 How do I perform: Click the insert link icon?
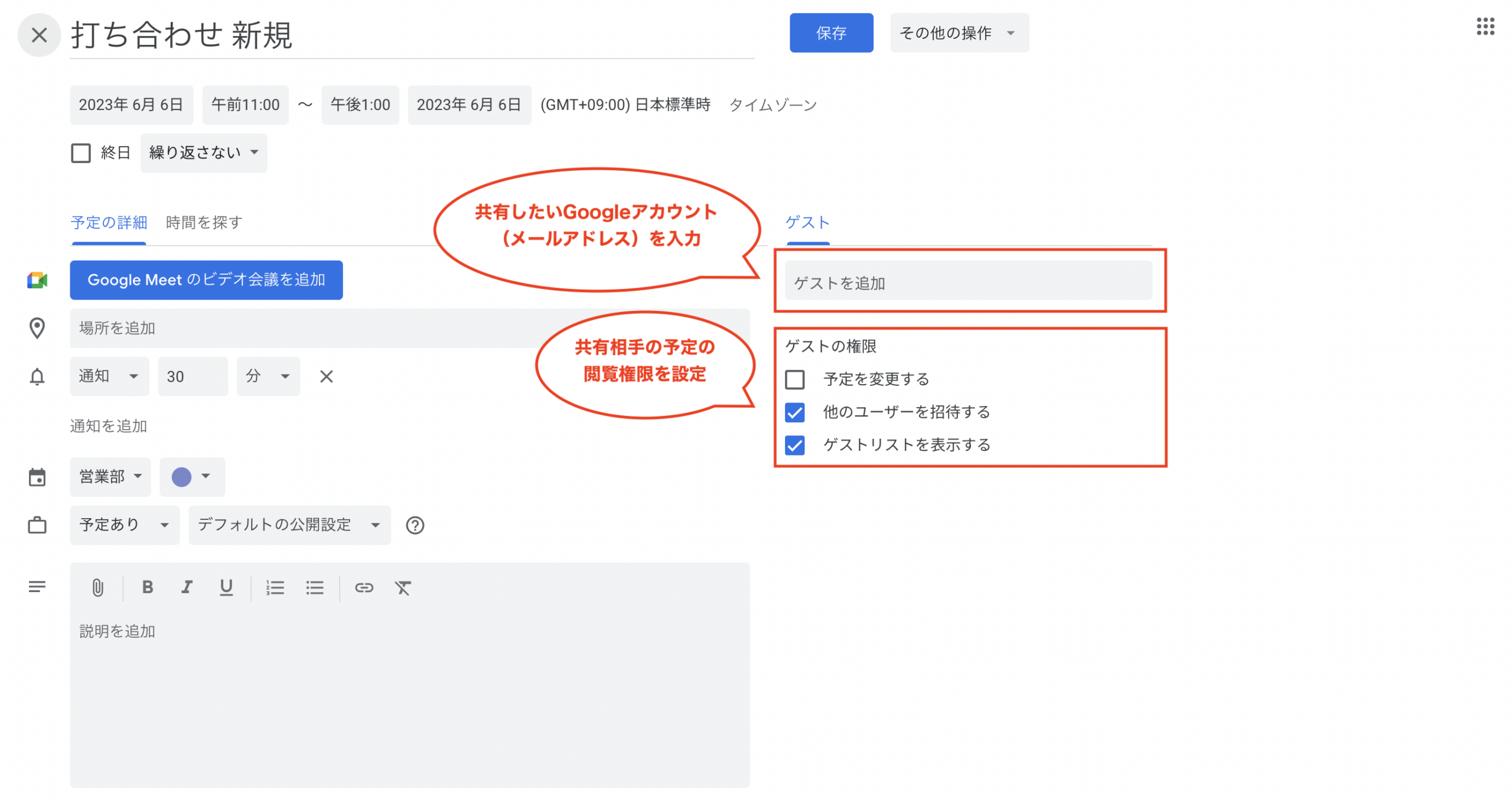(364, 587)
